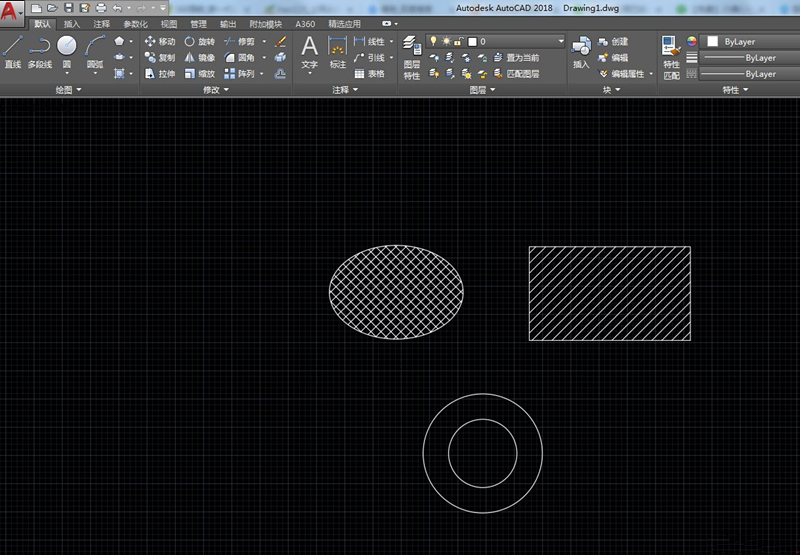This screenshot has height=555, width=800.
Task: Open the 视图 (View) ribbon tab
Action: 169,23
